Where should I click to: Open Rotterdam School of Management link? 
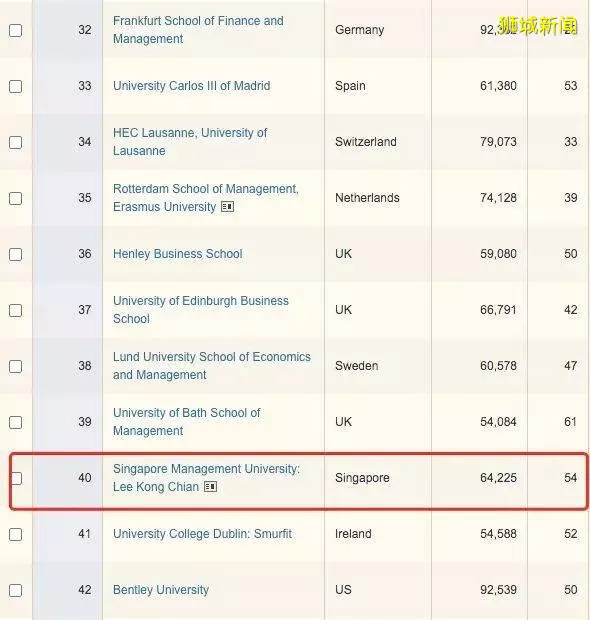206,198
